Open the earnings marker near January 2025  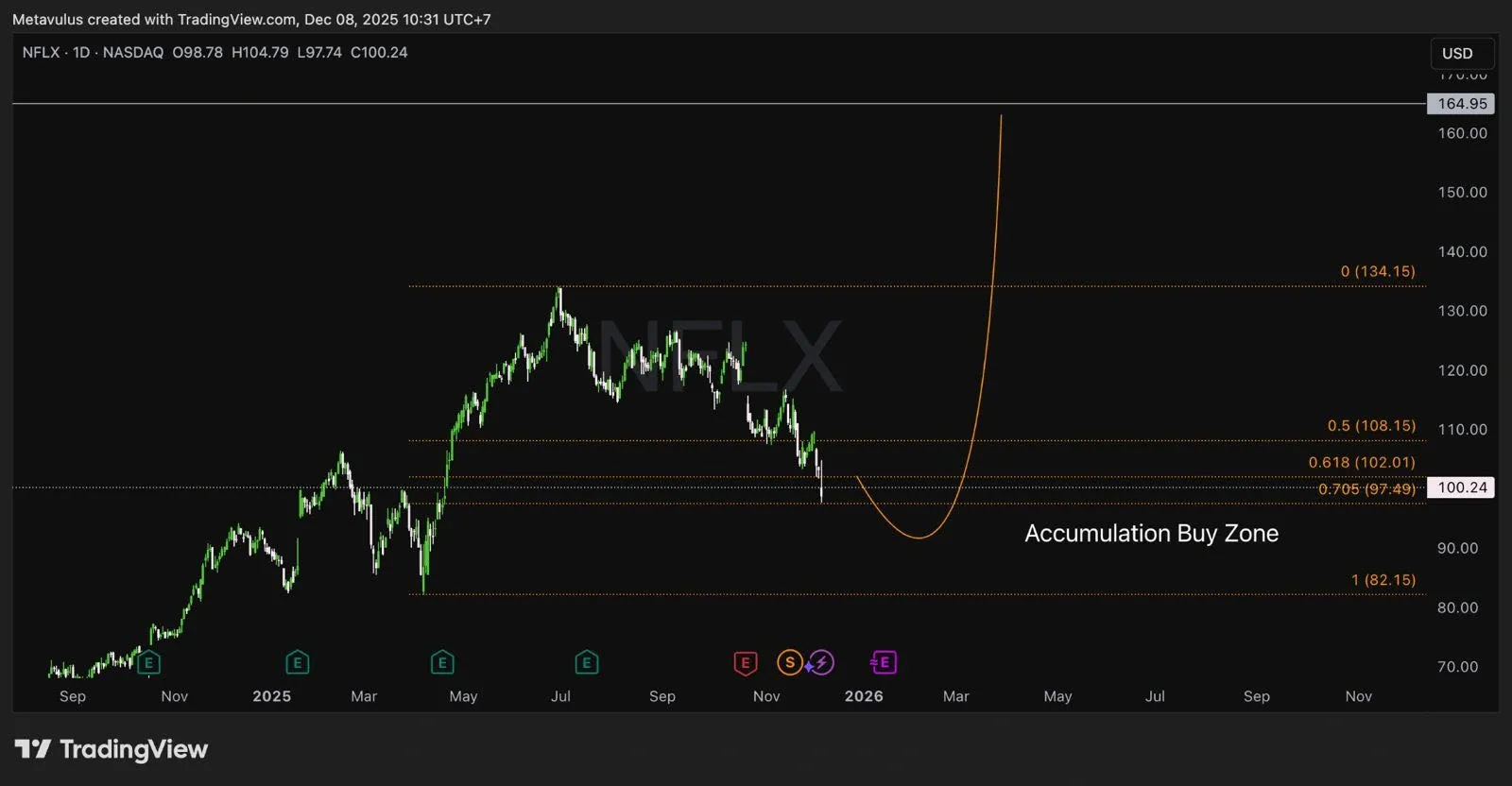[297, 663]
